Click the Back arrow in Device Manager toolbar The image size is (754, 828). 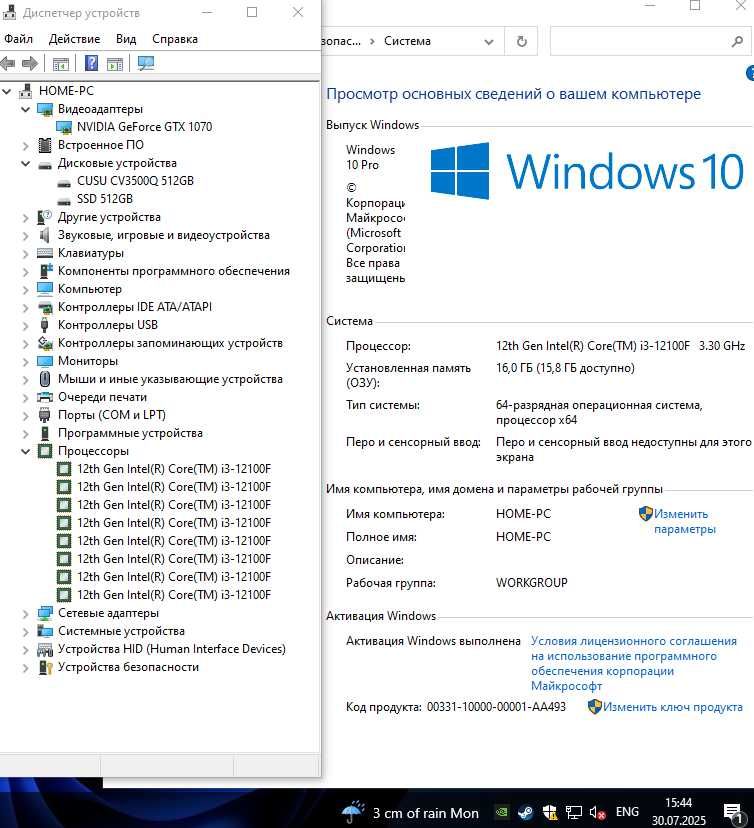coord(7,64)
